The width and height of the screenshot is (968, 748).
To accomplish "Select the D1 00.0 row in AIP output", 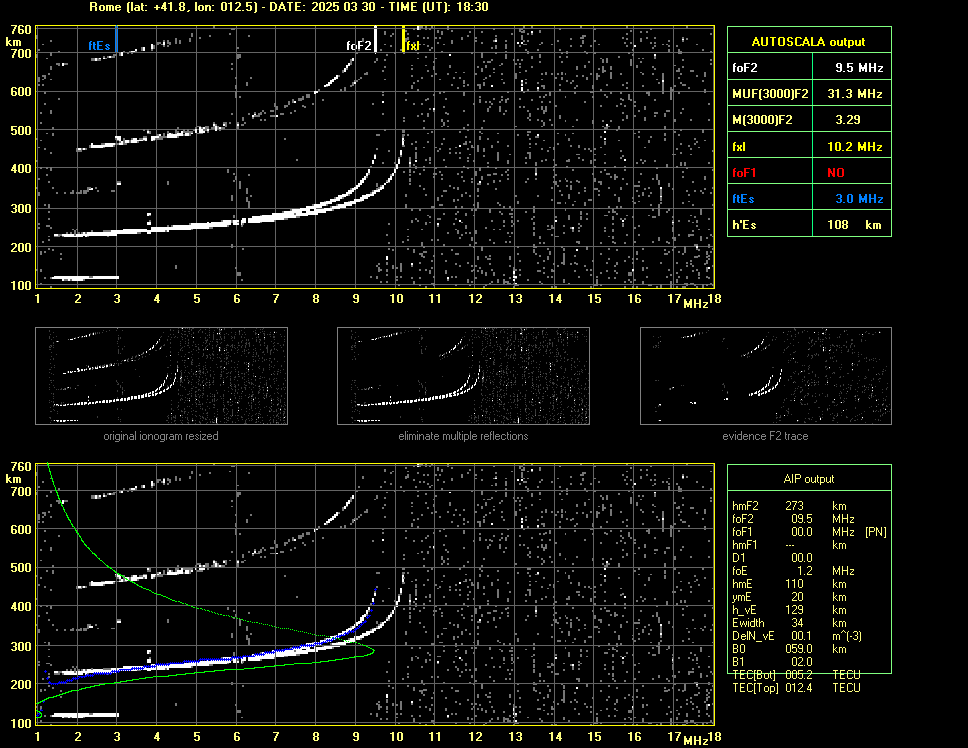I will (772, 558).
